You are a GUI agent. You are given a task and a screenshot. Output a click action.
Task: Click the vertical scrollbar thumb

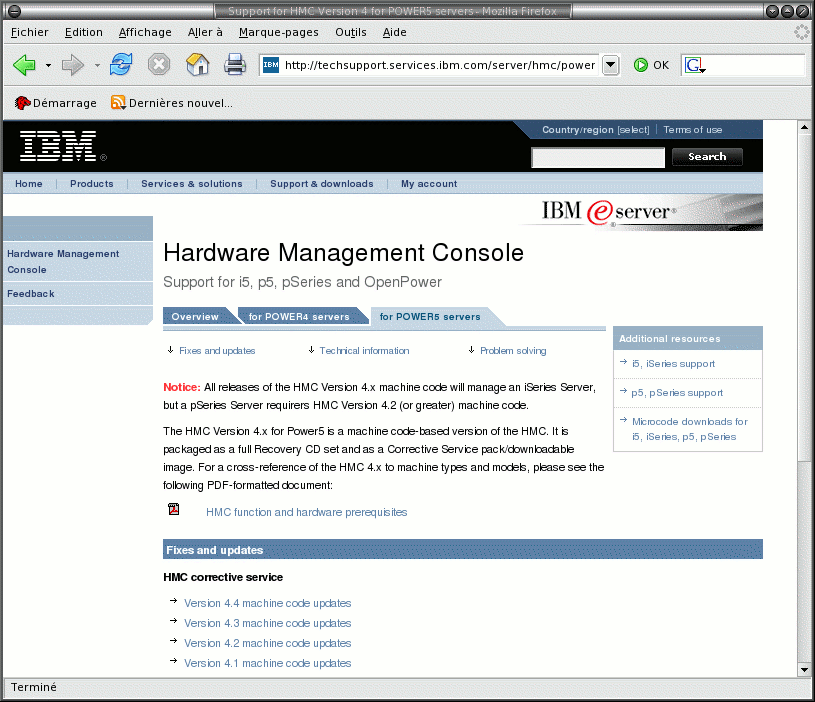(804, 297)
